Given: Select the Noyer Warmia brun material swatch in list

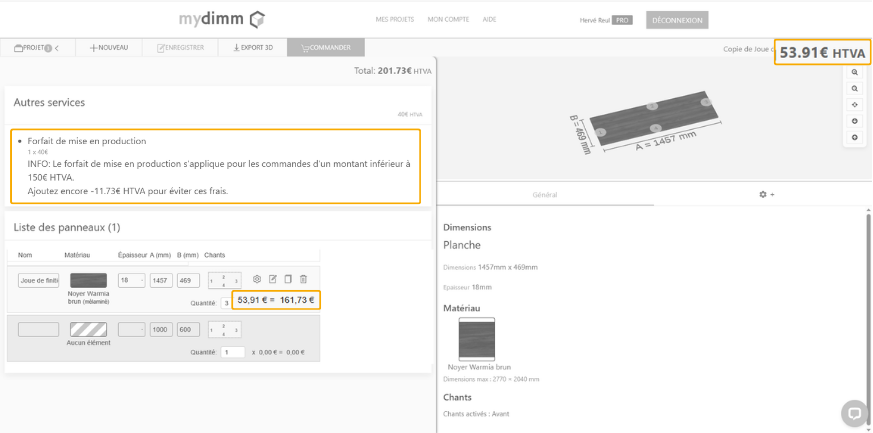Looking at the screenshot, I should tap(88, 281).
